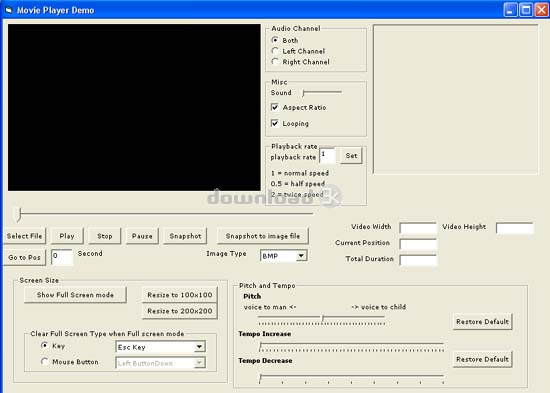Click the app icon in title bar

pyautogui.click(x=8, y=10)
